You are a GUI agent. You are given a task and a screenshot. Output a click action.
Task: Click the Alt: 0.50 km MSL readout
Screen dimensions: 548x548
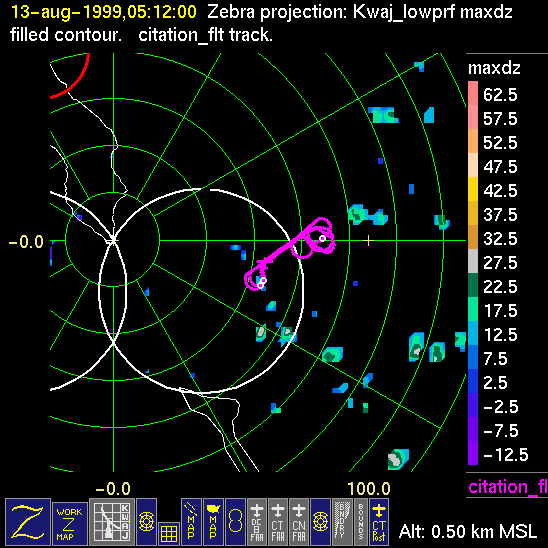pyautogui.click(x=468, y=531)
